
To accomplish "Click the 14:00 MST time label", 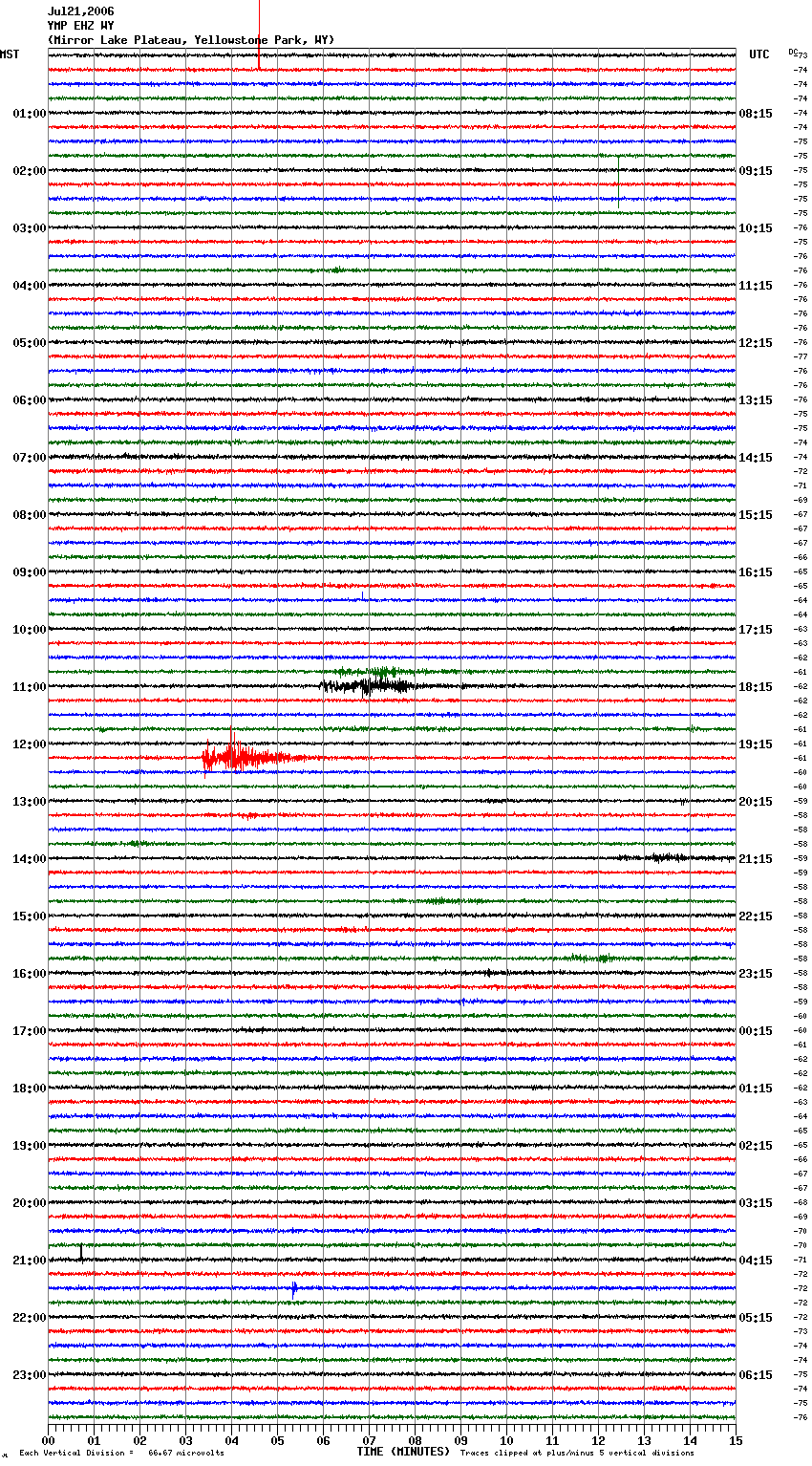I will pos(30,859).
